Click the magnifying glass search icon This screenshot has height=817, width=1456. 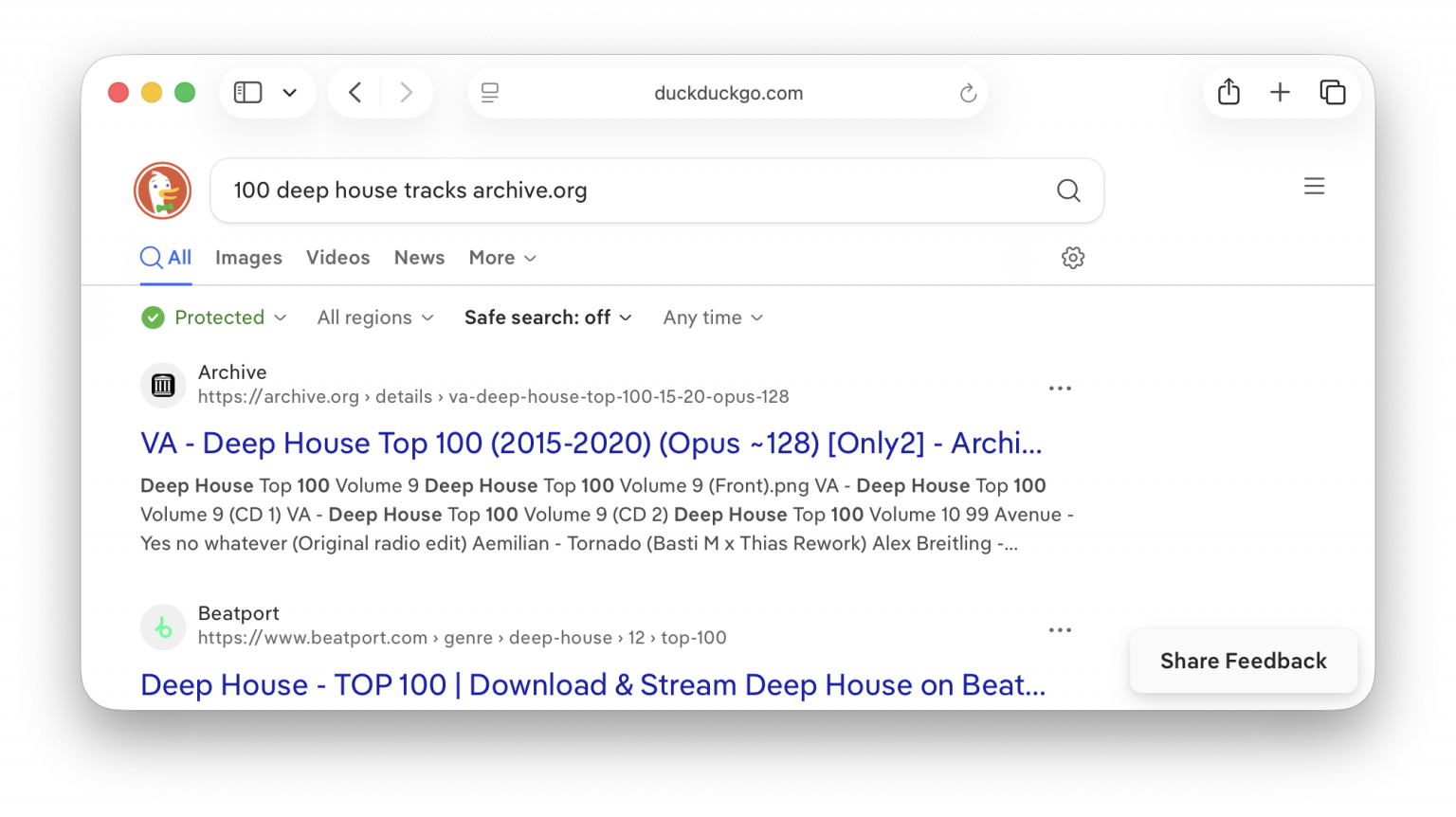coord(1068,191)
